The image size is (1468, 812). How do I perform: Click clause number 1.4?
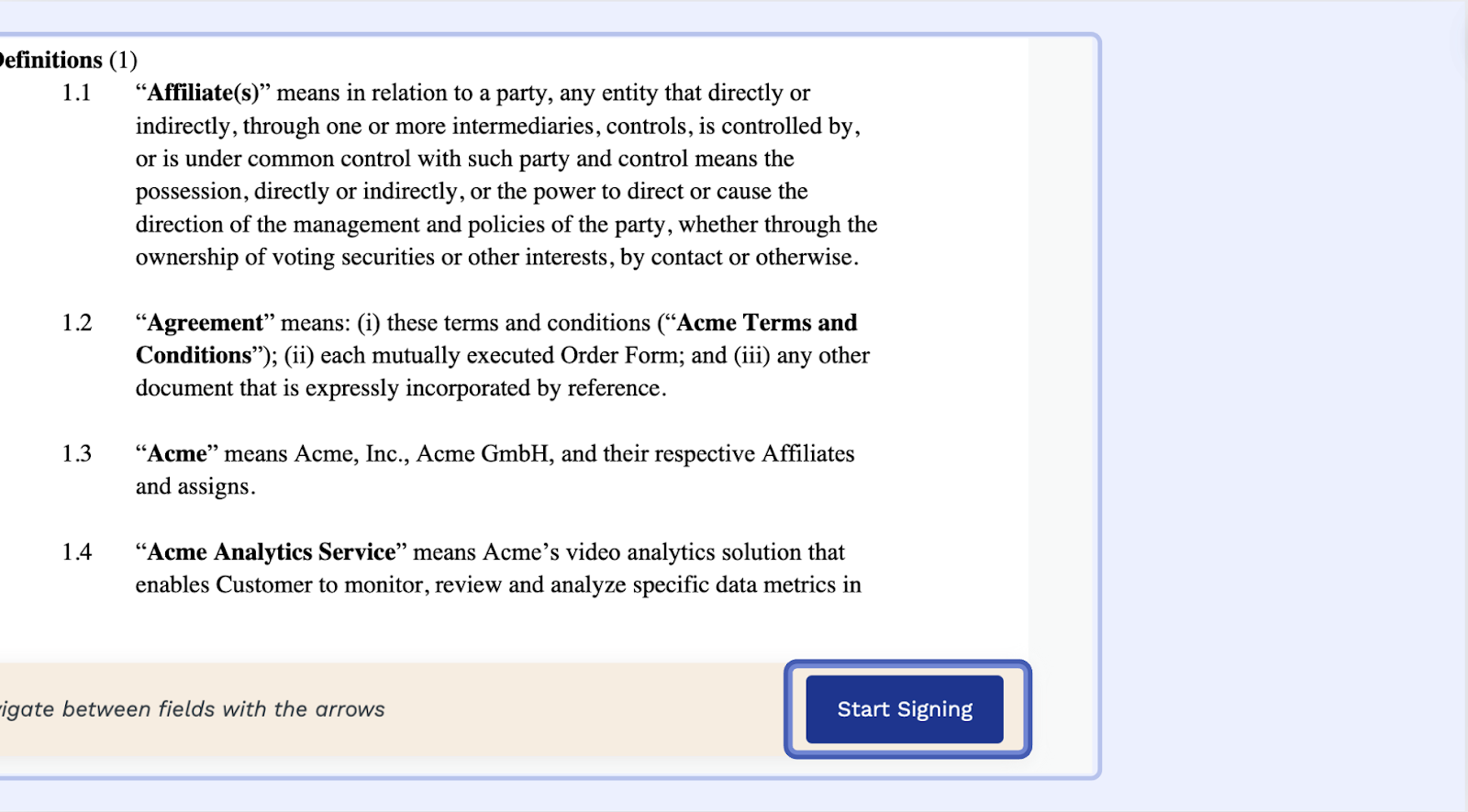tap(77, 552)
